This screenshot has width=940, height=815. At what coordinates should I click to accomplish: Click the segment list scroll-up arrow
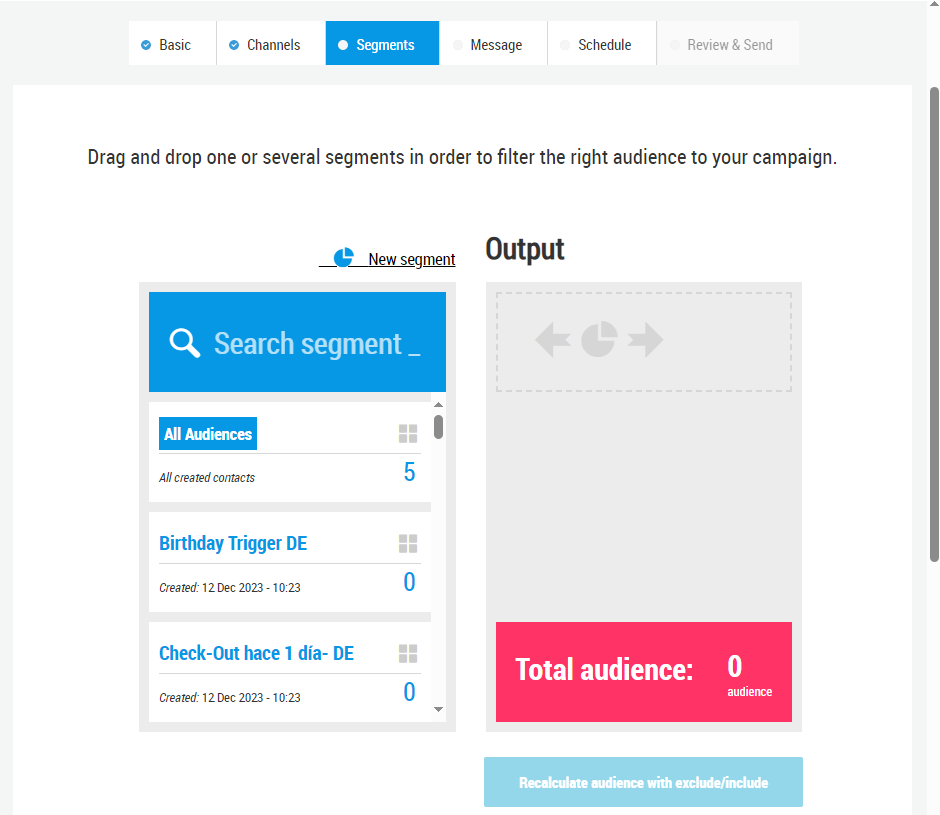click(438, 404)
